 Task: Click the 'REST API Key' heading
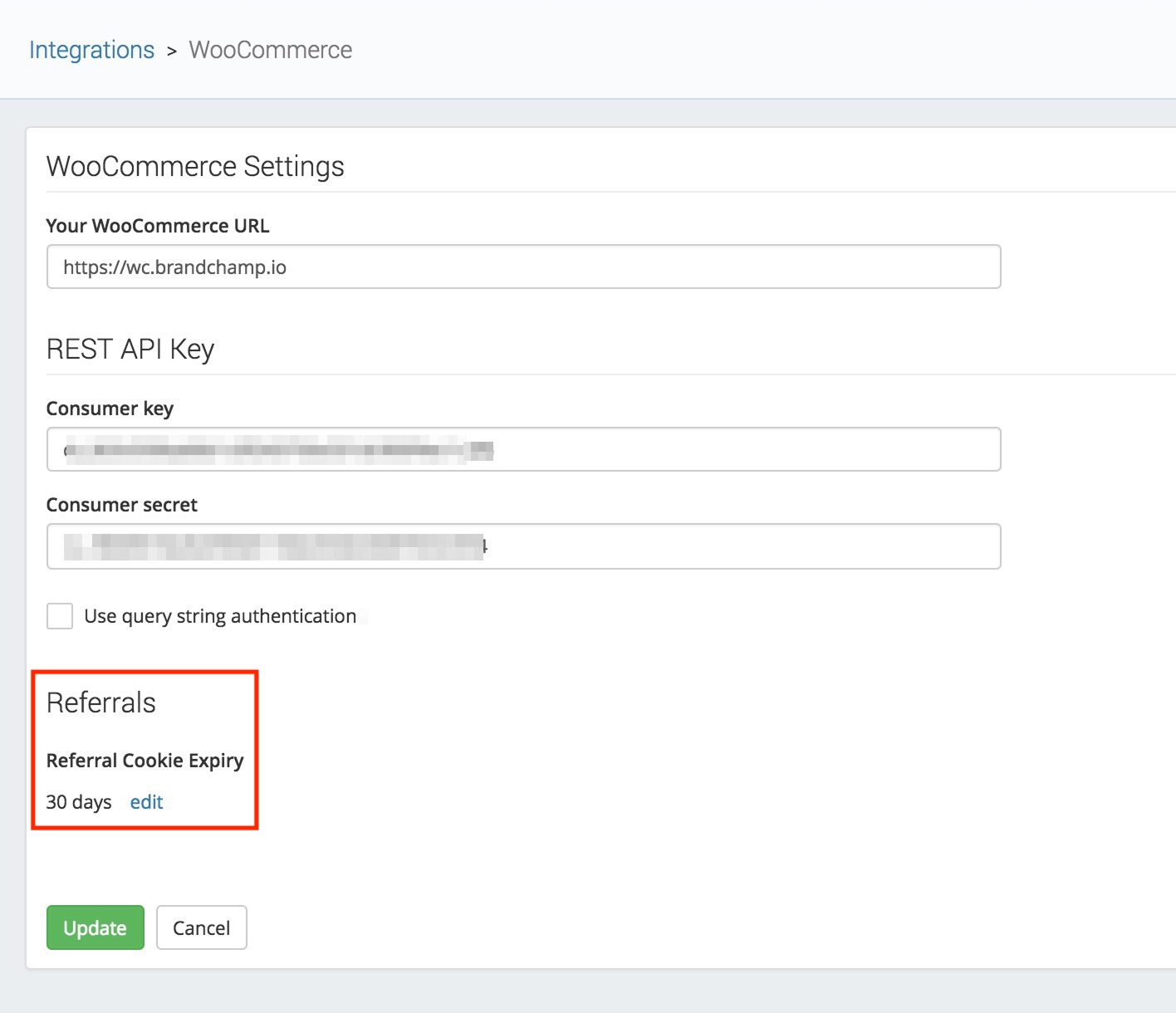[130, 349]
